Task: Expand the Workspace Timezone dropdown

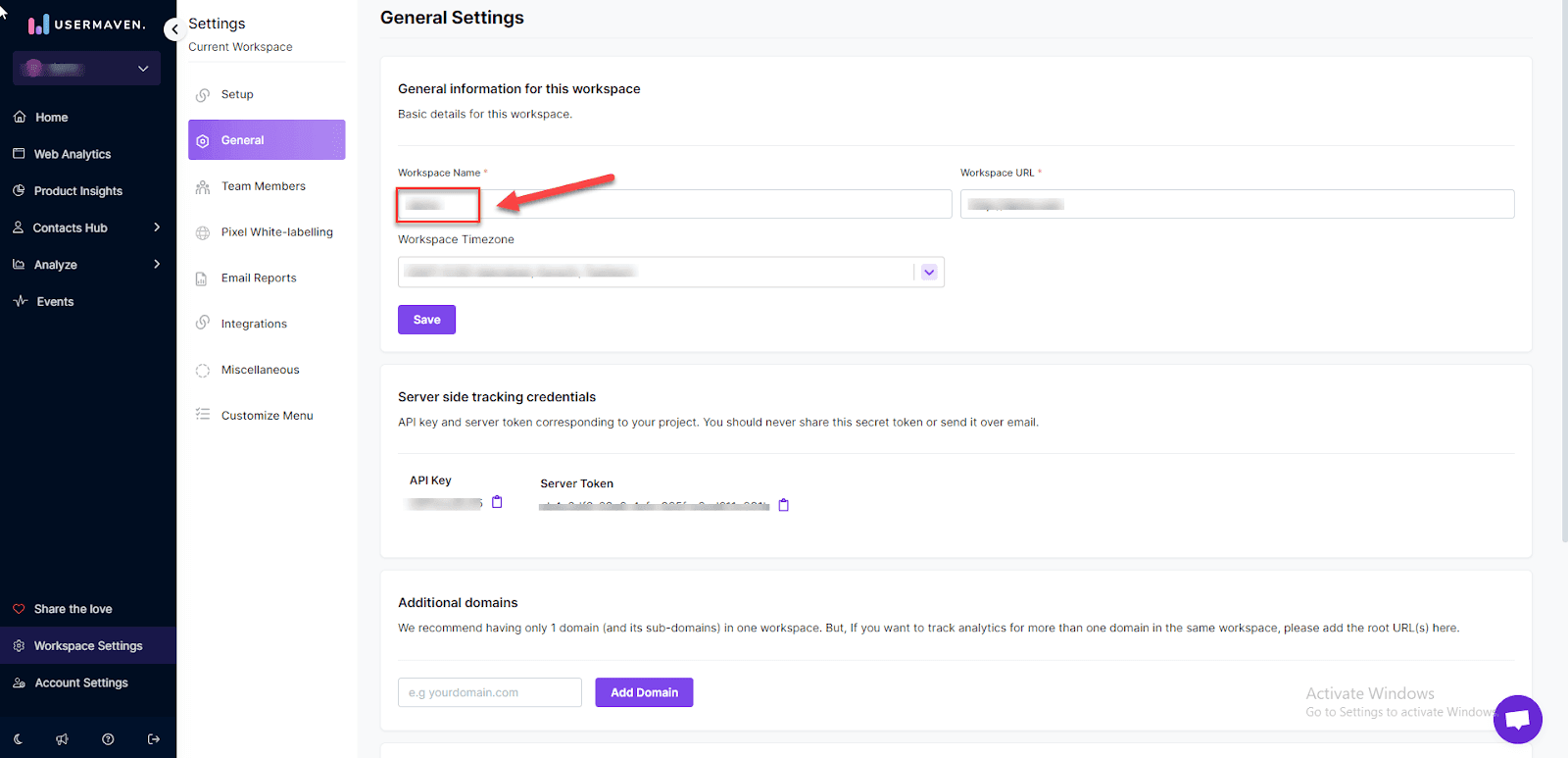Action: [929, 273]
